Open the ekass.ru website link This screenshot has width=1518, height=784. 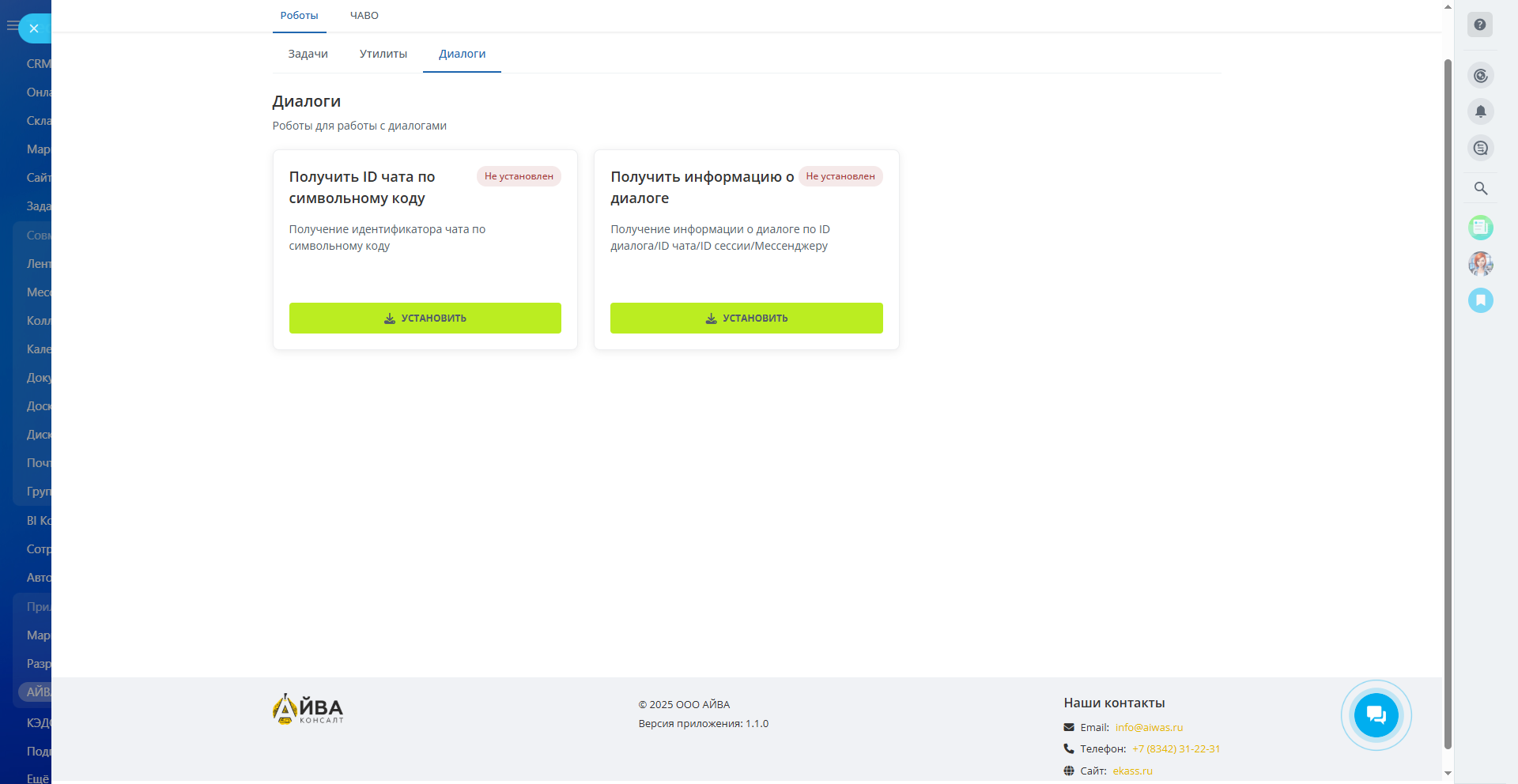coord(1133,771)
